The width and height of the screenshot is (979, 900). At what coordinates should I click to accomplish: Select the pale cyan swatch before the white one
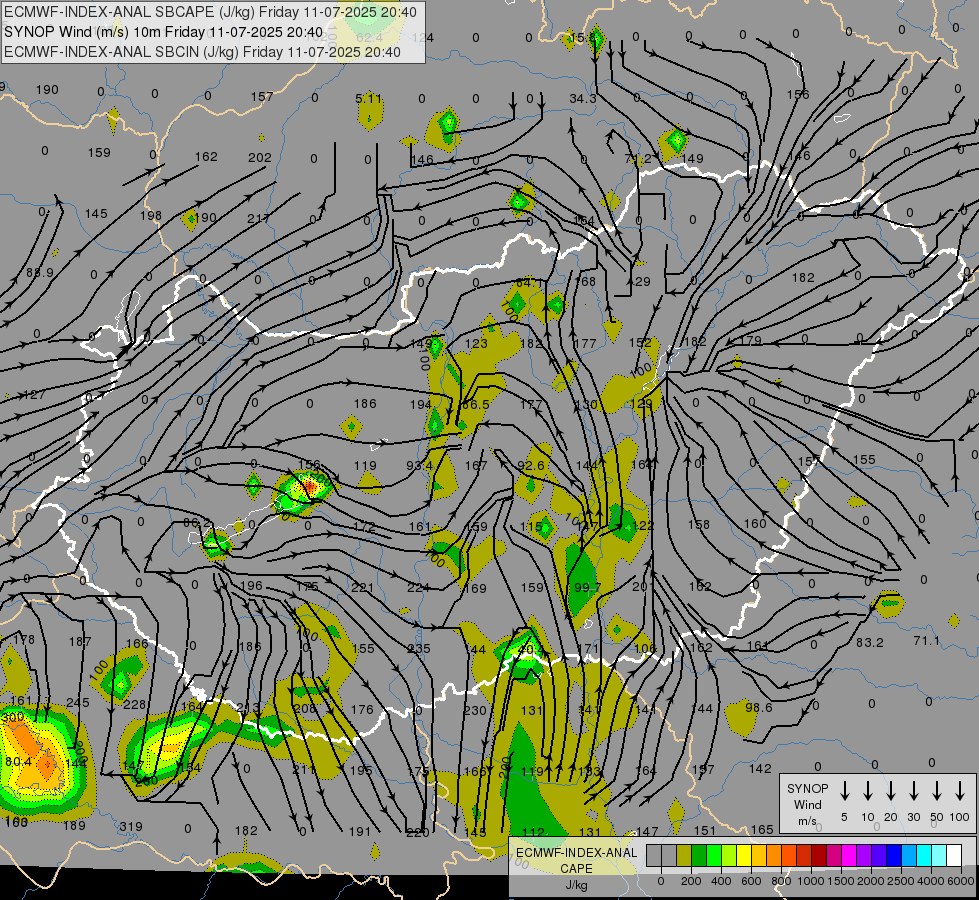click(x=938, y=856)
